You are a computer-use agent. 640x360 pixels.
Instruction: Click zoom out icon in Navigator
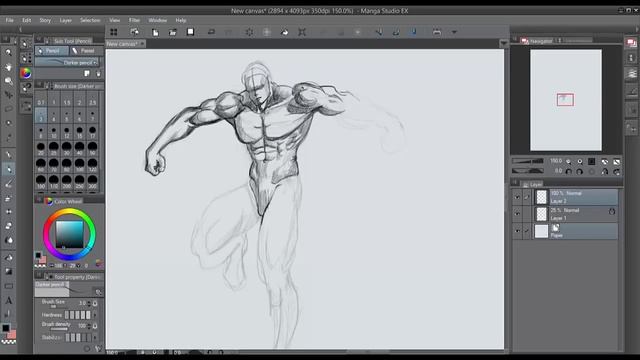coord(568,162)
